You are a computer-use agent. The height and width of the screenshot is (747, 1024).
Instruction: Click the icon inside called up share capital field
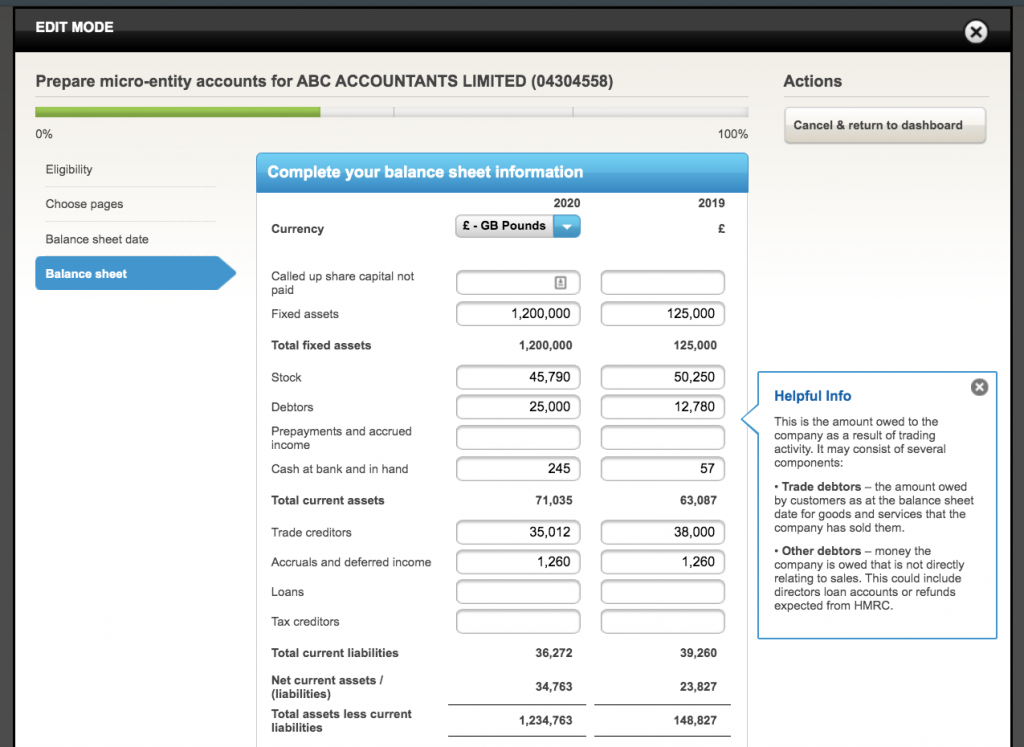[x=561, y=282]
